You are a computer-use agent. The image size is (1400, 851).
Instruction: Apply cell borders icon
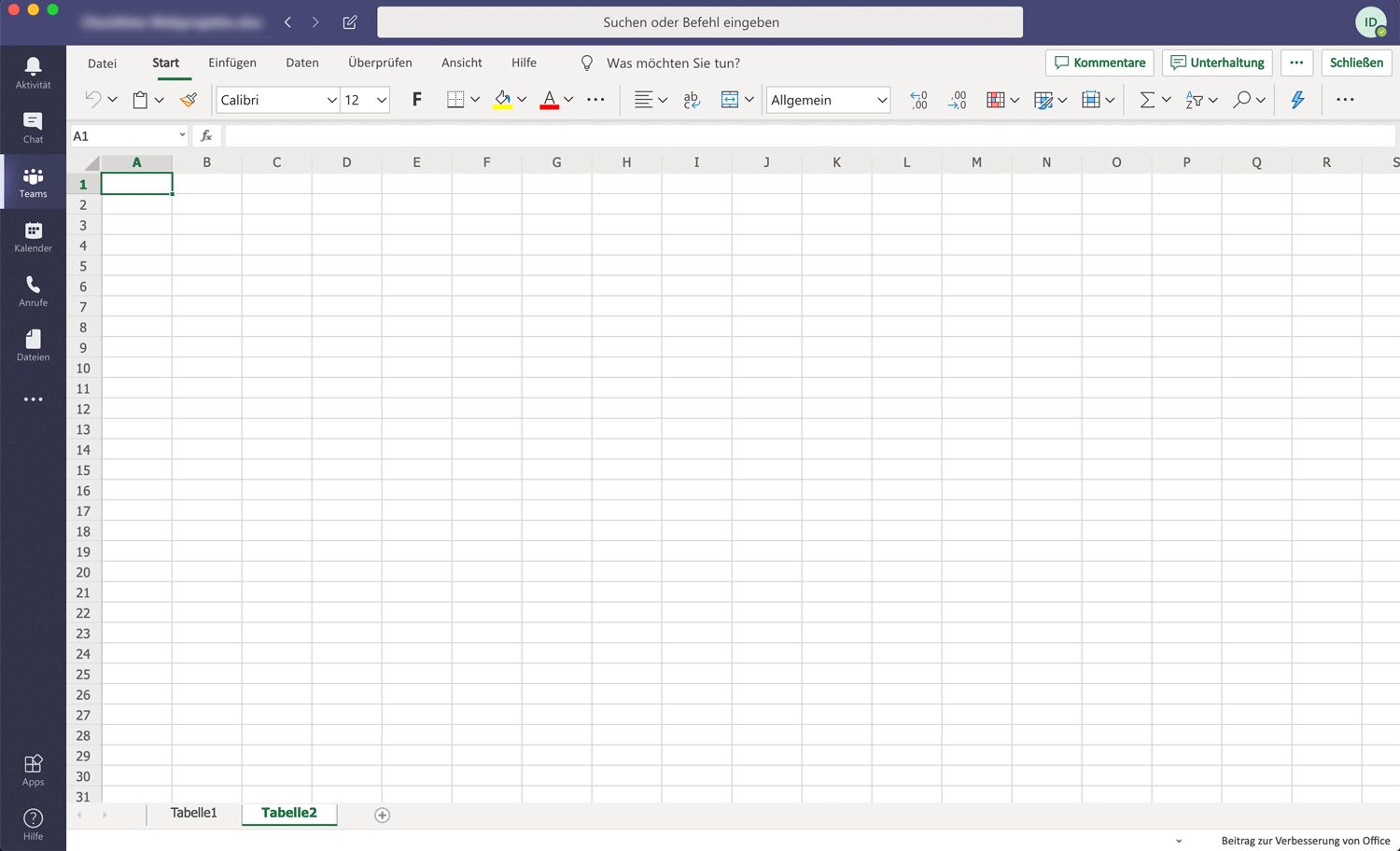click(455, 100)
